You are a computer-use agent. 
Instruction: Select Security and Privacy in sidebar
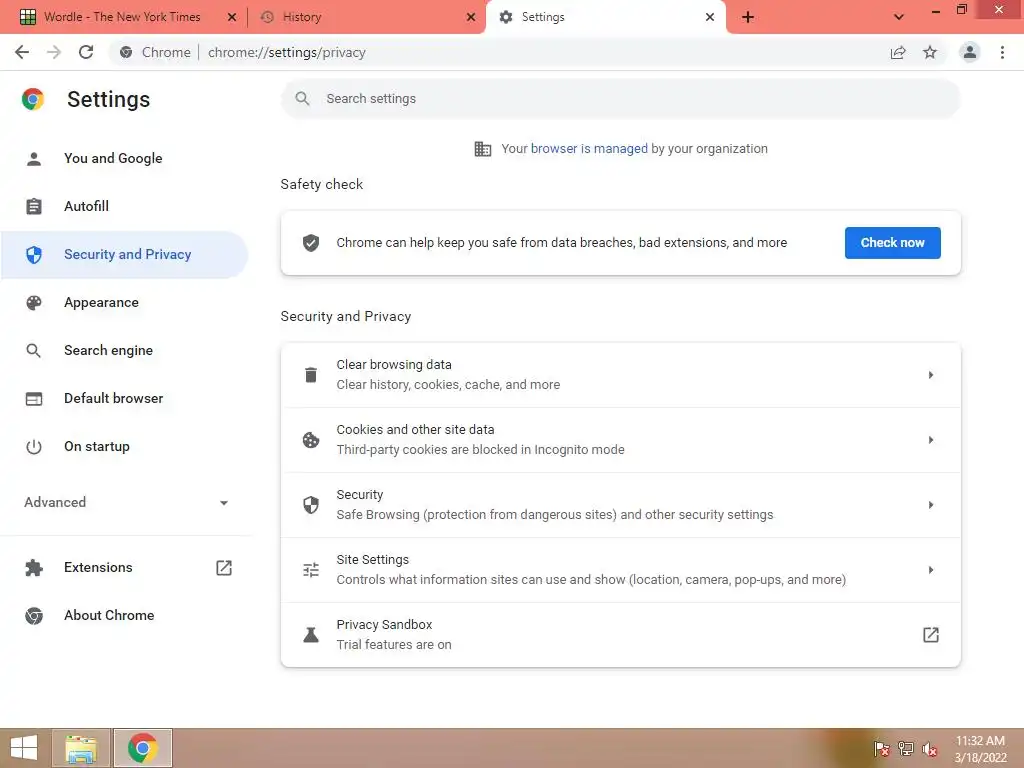pyautogui.click(x=124, y=254)
